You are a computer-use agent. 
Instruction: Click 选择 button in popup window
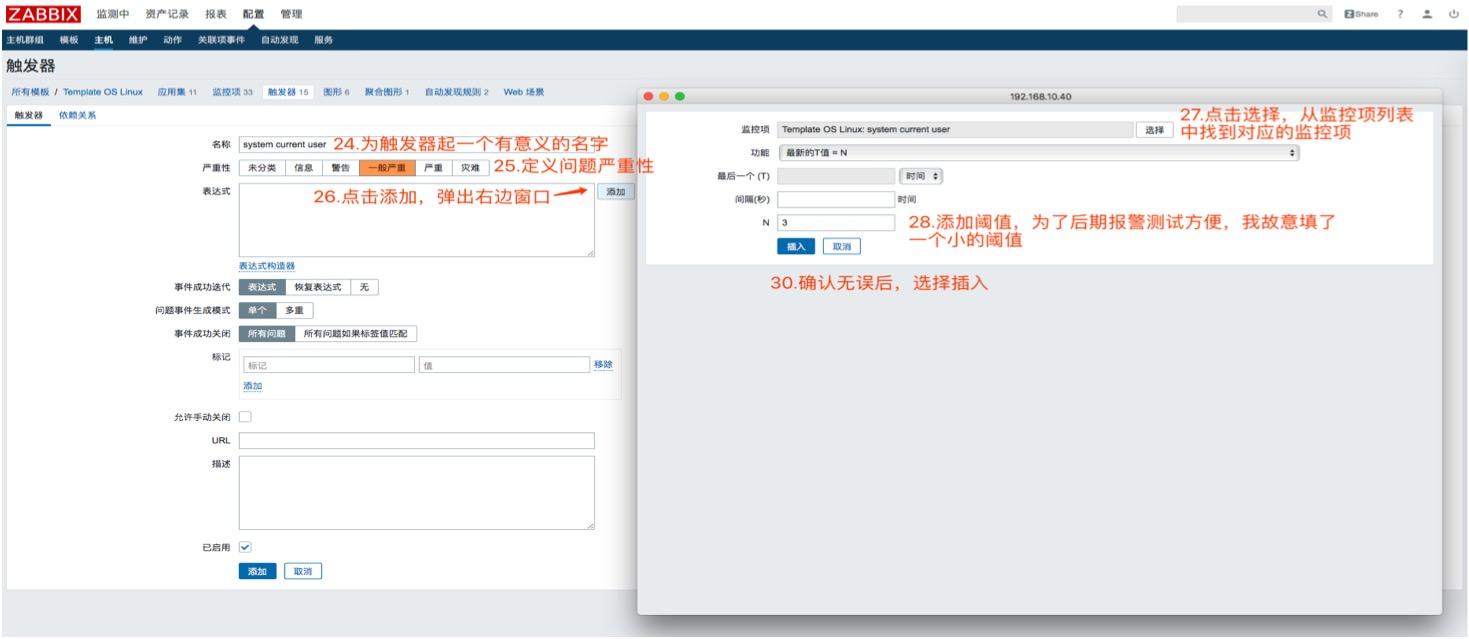1155,130
